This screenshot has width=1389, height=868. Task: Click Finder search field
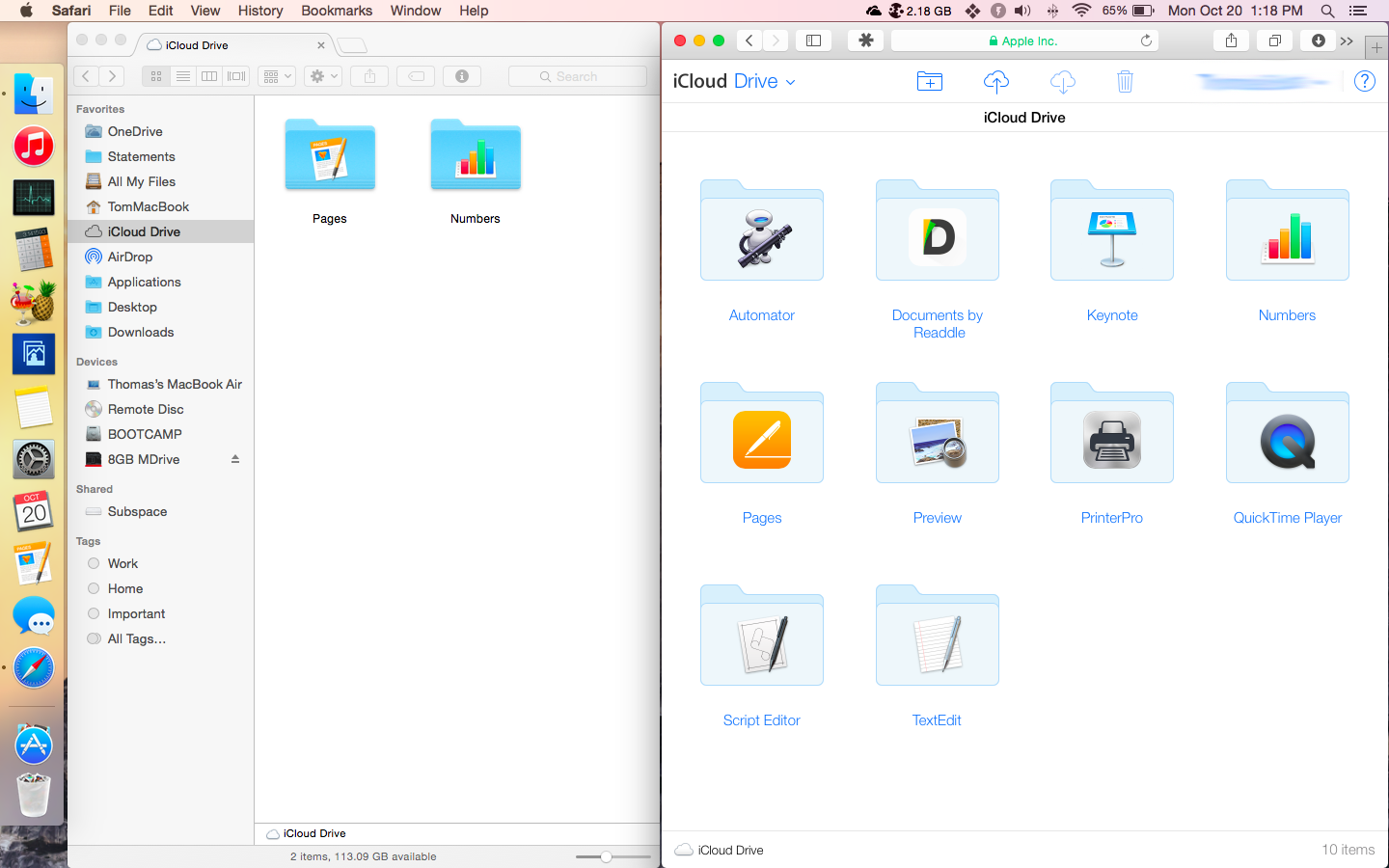577,76
